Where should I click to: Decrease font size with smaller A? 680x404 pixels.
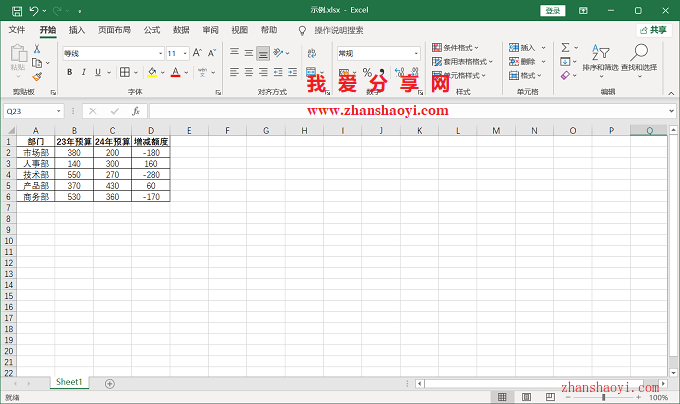click(212, 53)
